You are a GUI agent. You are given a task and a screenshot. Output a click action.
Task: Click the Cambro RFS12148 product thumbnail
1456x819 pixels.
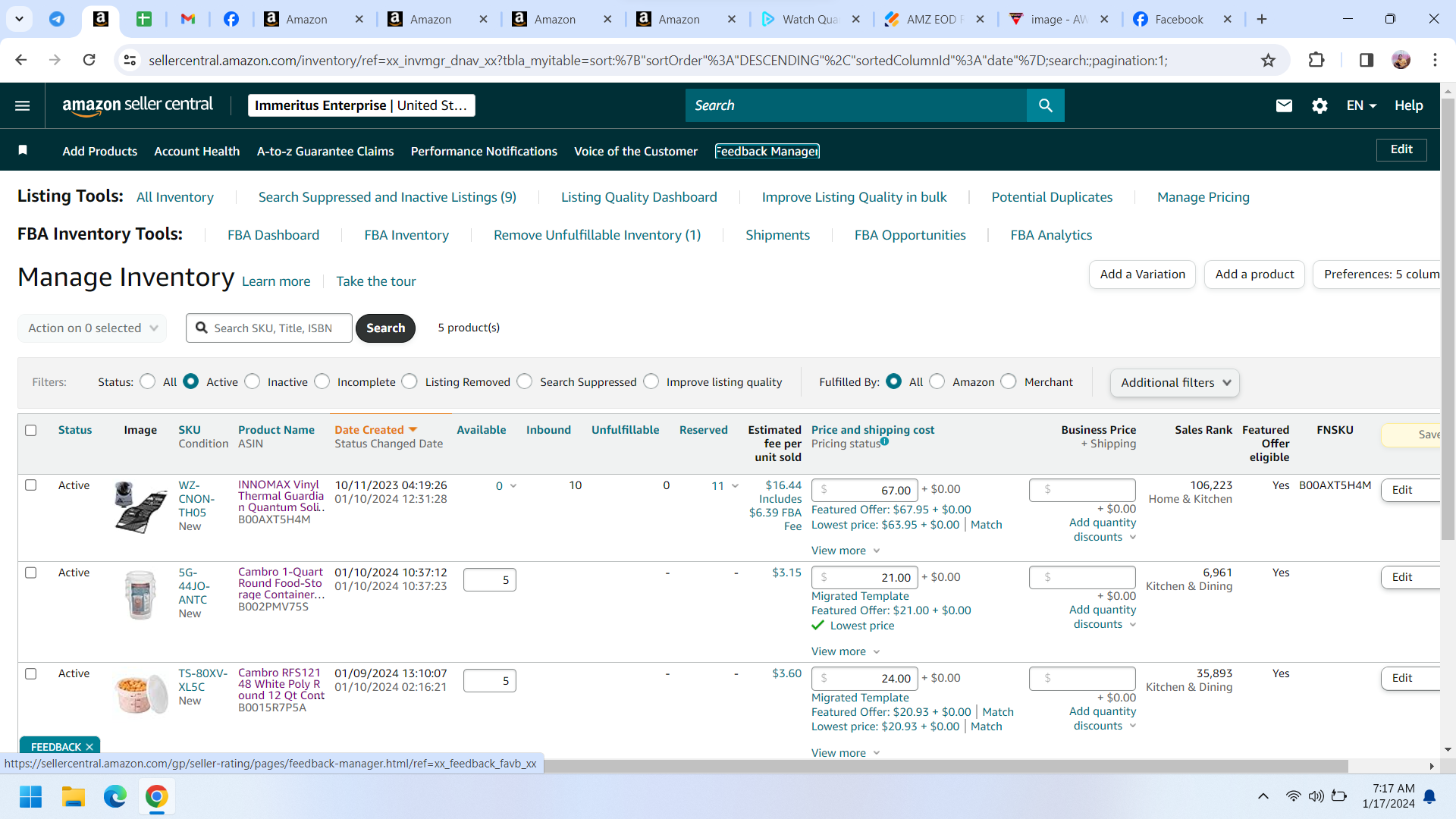click(x=141, y=694)
